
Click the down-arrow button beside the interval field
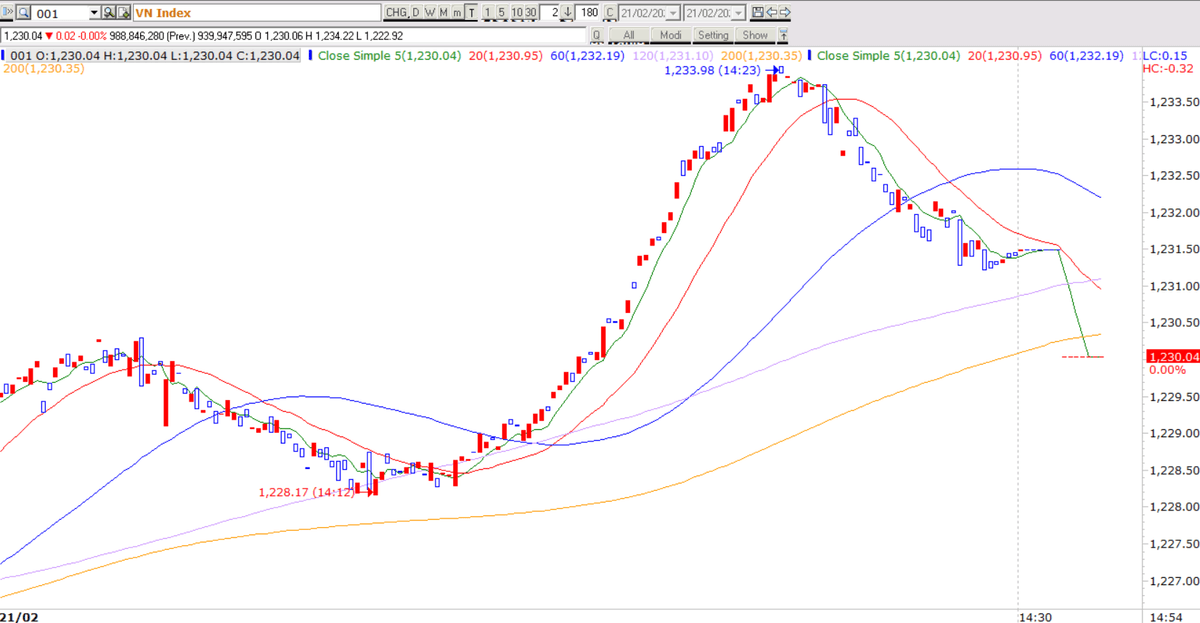pyautogui.click(x=567, y=13)
